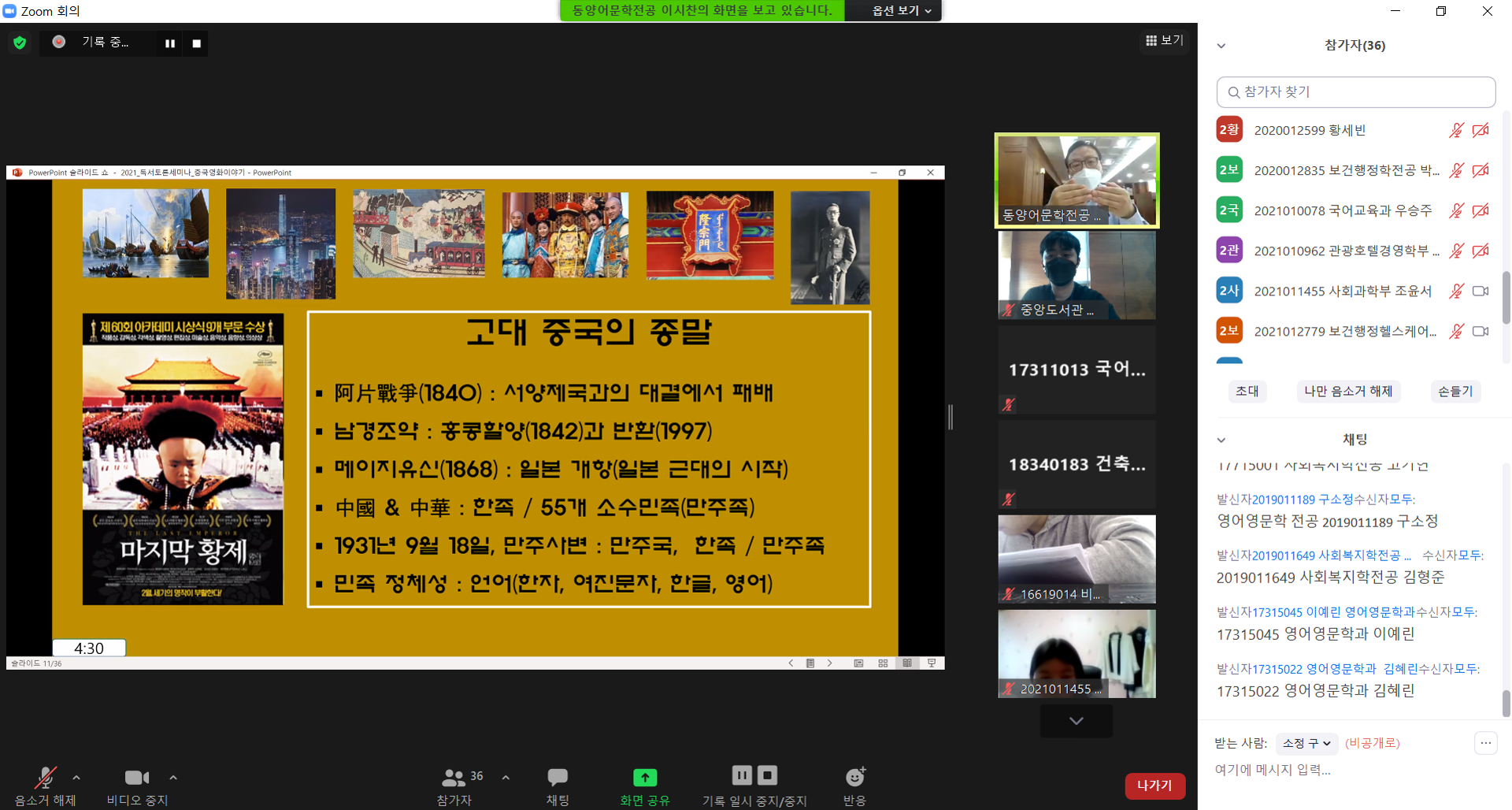Screen dimensions: 1512x810
Task: Click the 초대 invite button
Action: click(x=1247, y=392)
